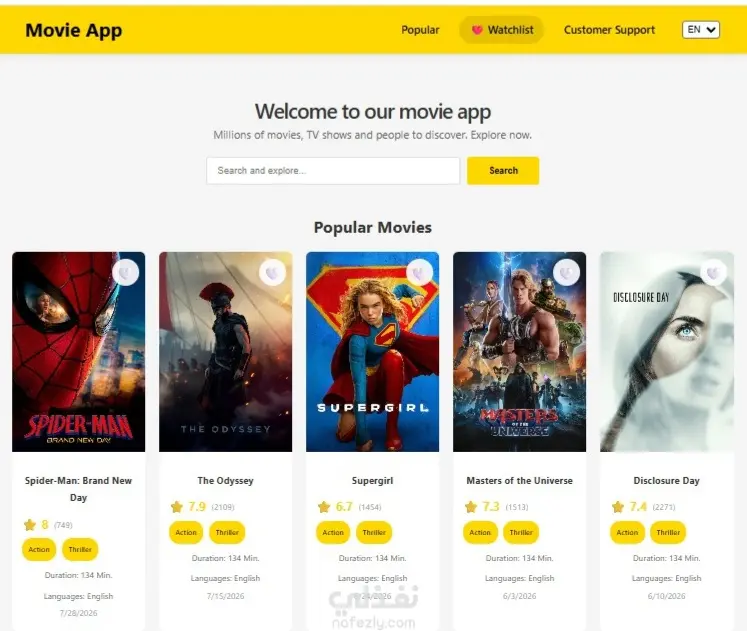Screen dimensions: 747x631
Task: Open the Spider-Man: Brand New Day poster
Action: click(x=79, y=351)
